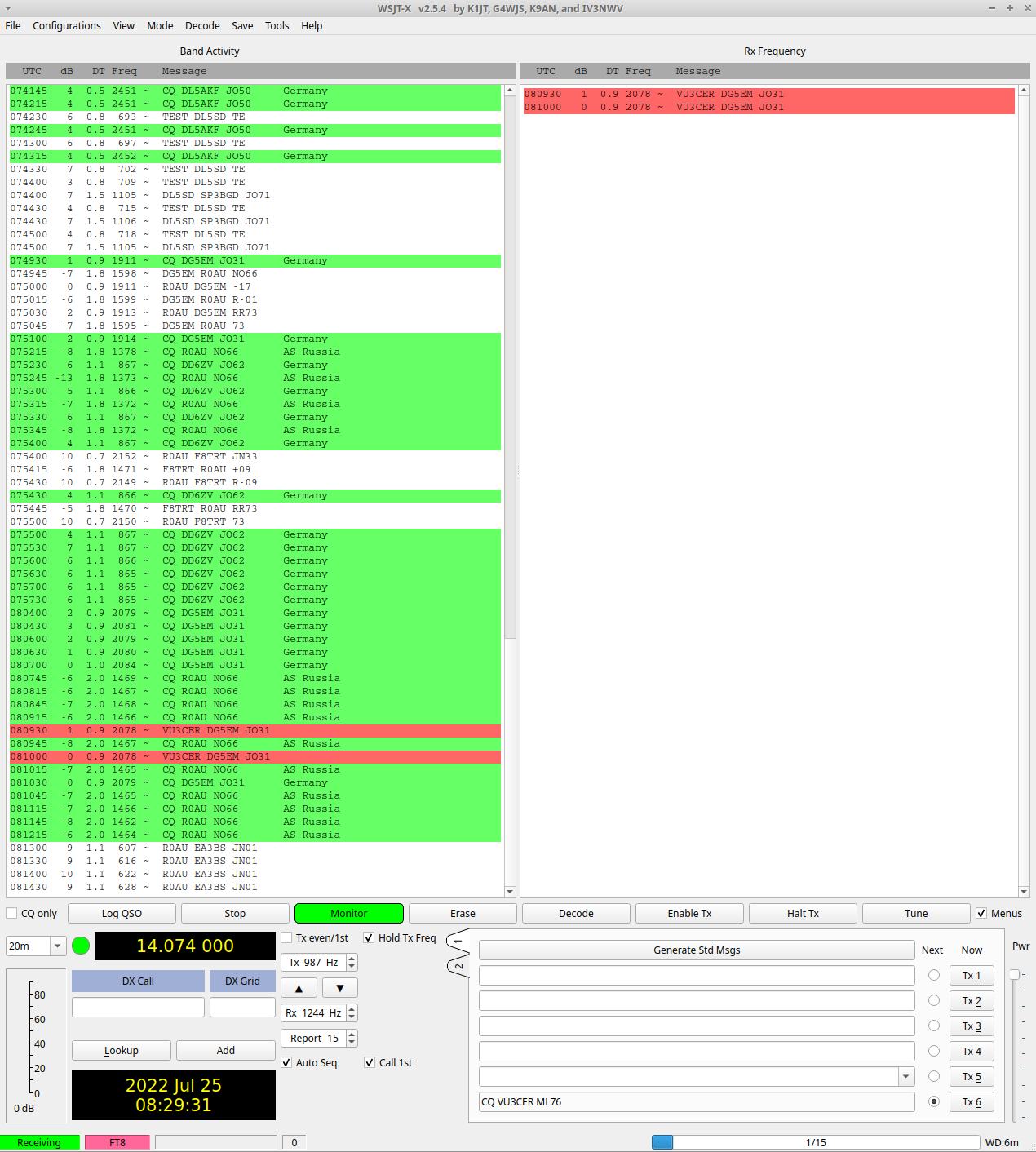Screen dimensions: 1036x1152
Task: Select Next radio for Tx 3
Action: click(934, 1026)
